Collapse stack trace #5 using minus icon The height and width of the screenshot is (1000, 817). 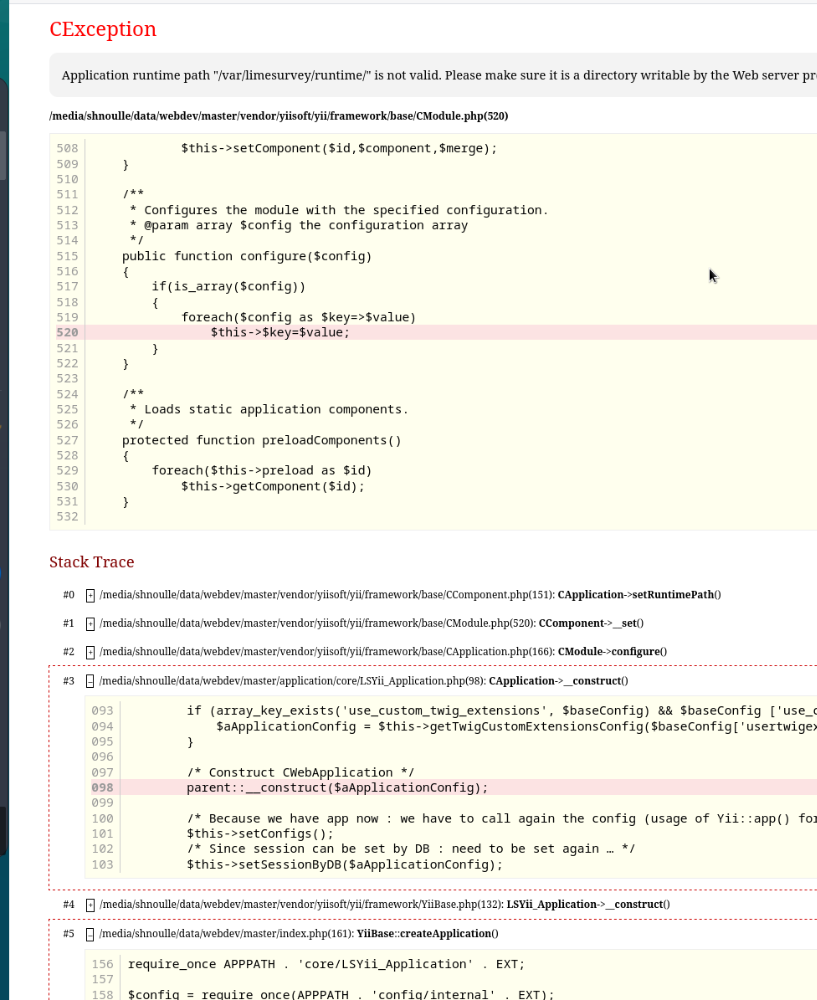click(90, 933)
